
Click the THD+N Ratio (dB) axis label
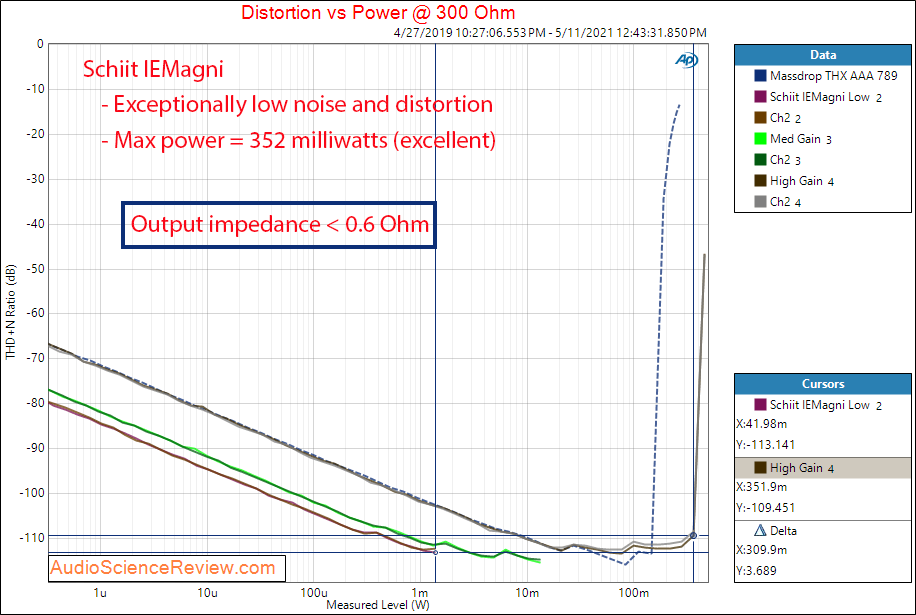coord(11,312)
